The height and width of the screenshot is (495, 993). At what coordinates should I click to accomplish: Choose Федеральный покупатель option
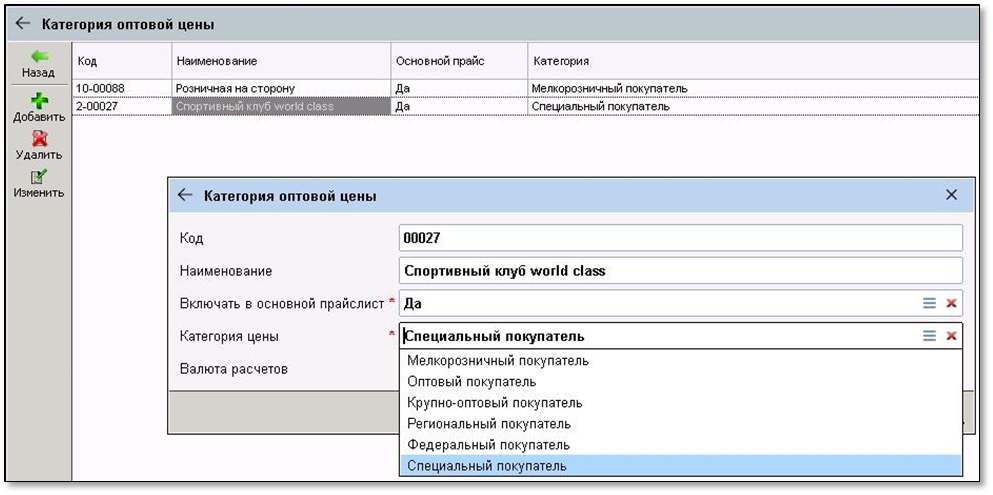681,444
